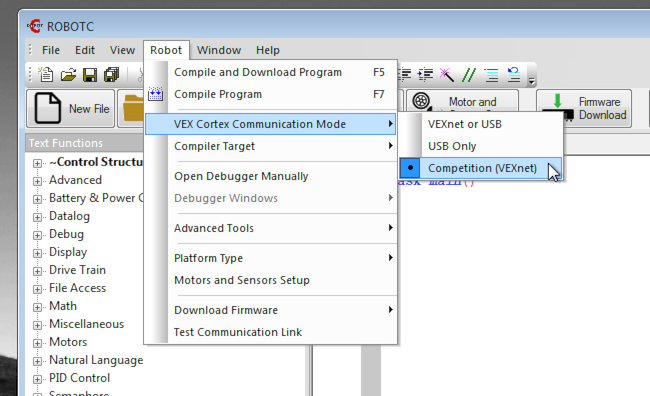Click the Open File folder button
This screenshot has height=396, width=650.
point(131,109)
